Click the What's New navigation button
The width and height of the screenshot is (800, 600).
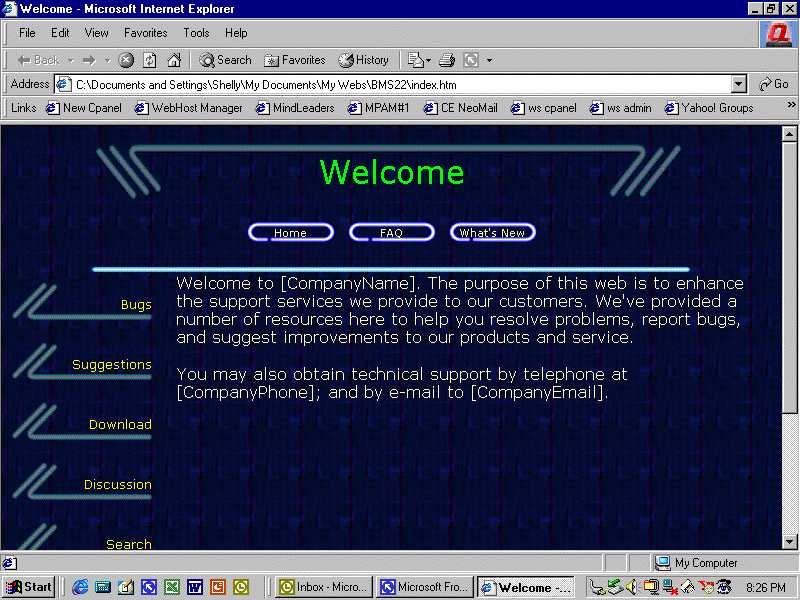[x=492, y=233]
